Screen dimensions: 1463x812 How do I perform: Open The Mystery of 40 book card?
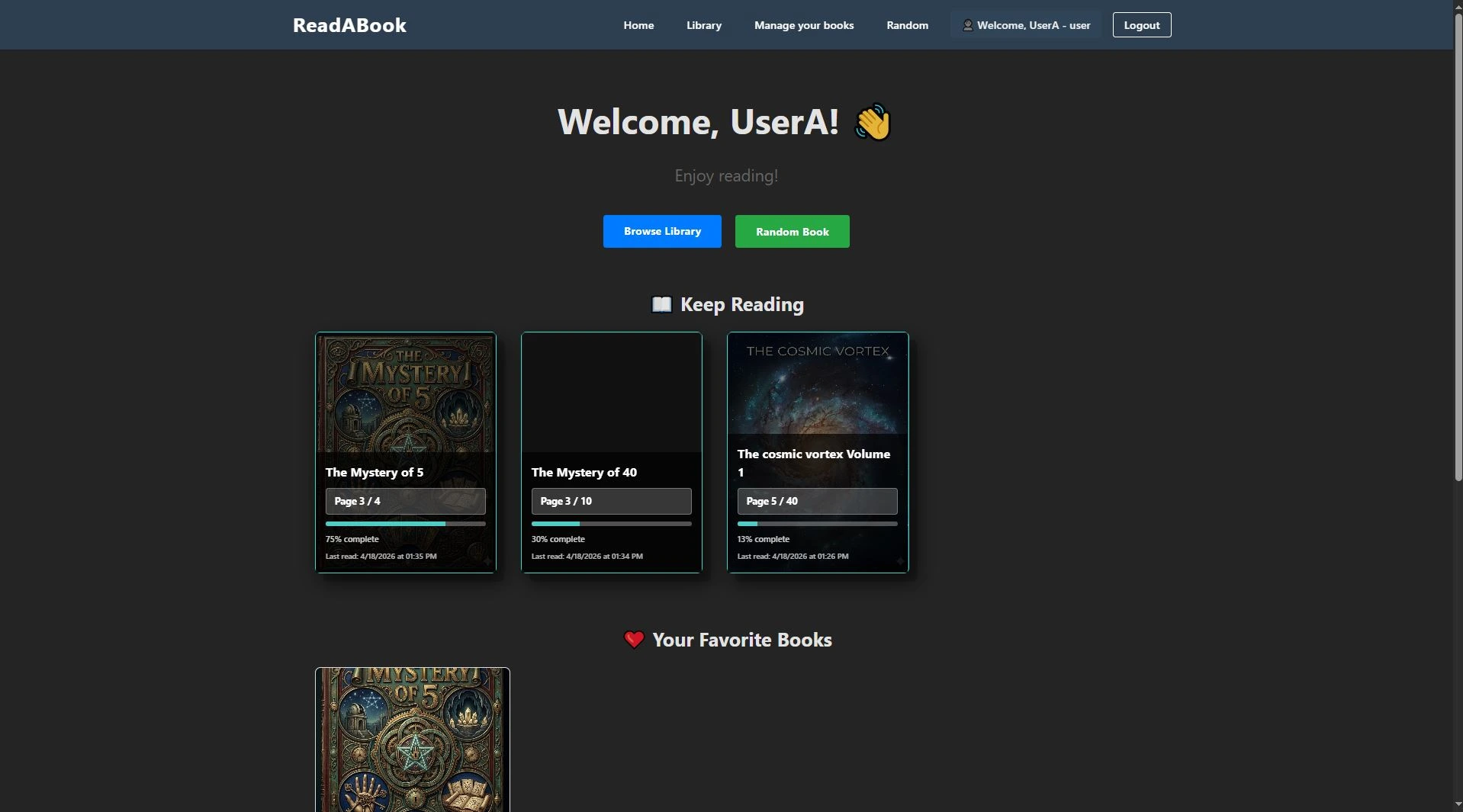[x=611, y=393]
